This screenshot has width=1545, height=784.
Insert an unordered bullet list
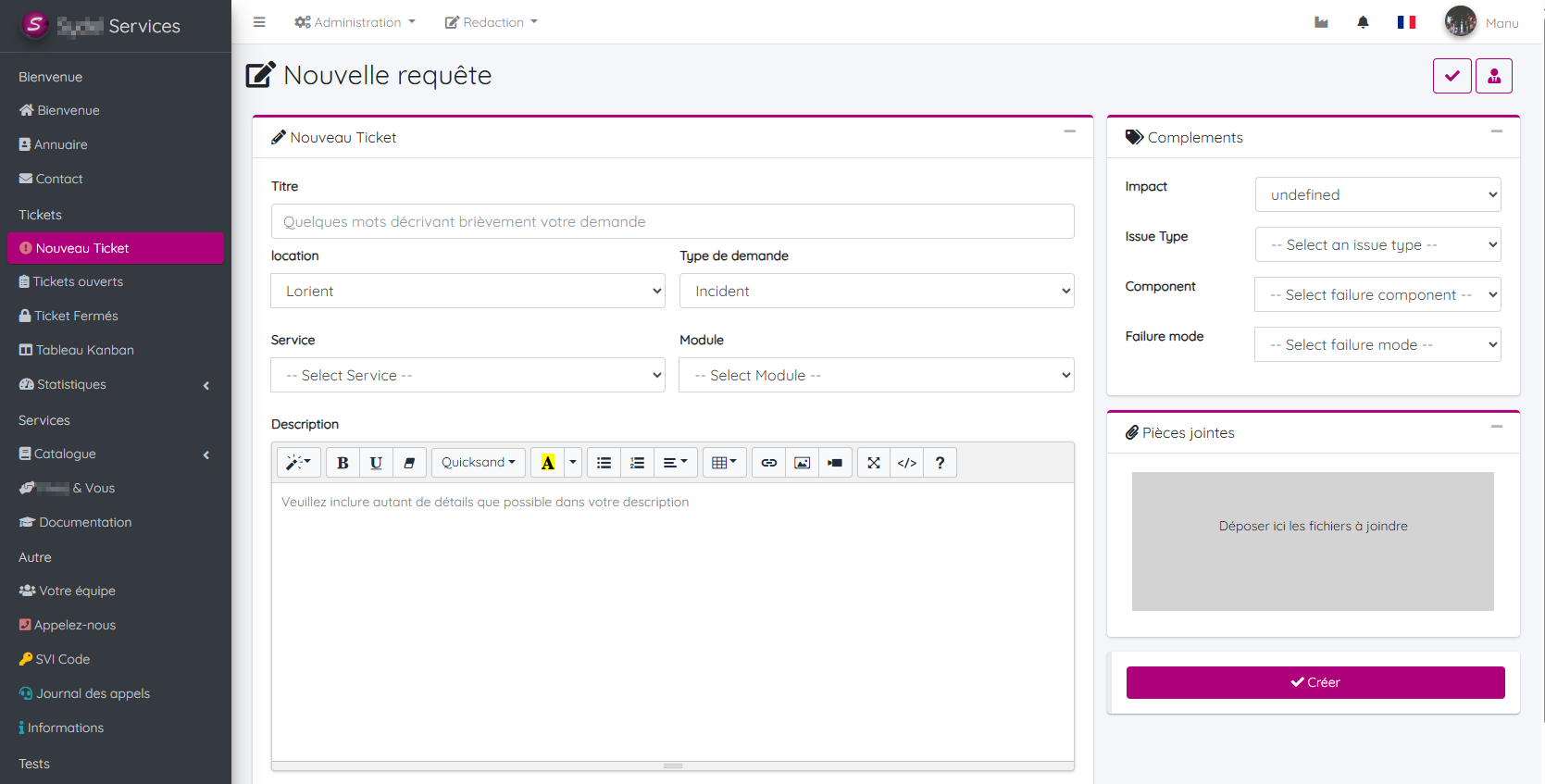604,463
